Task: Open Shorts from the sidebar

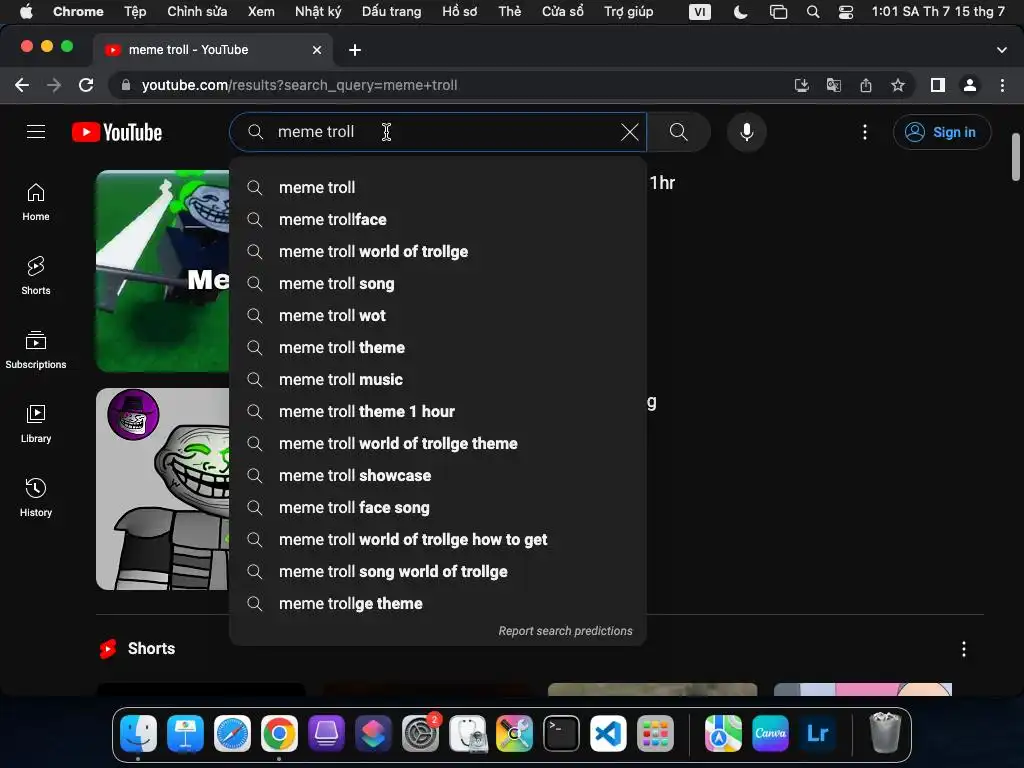Action: [36, 276]
